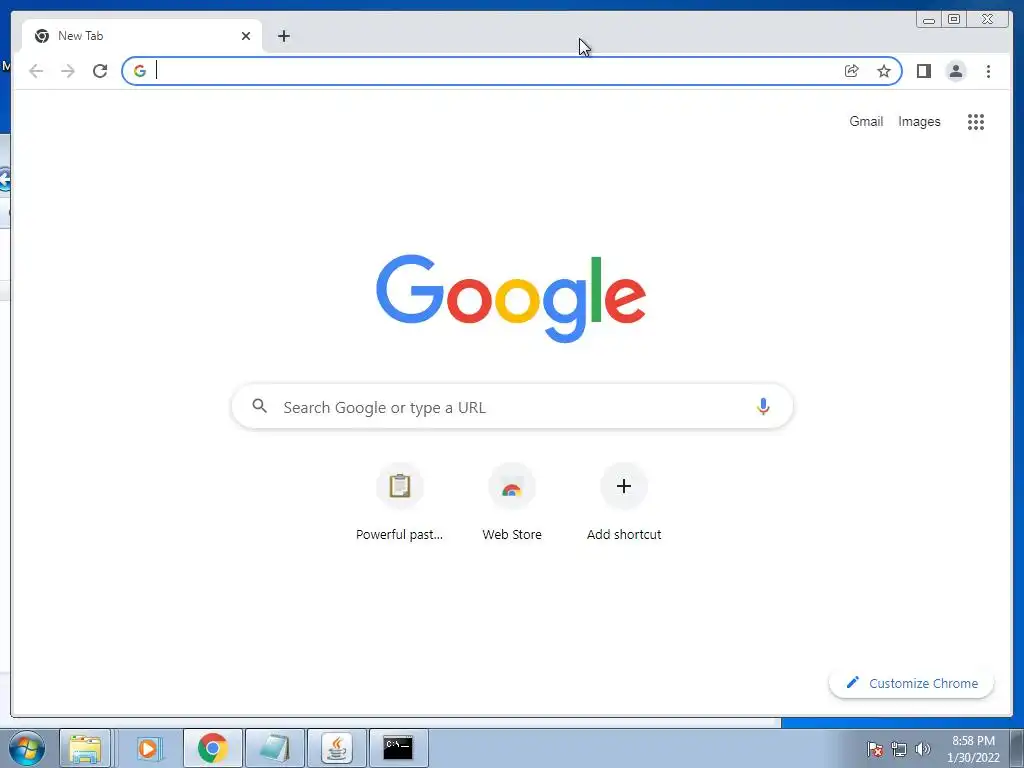Click the Customize Chrome button
Screen dimensions: 1024x768
912,683
